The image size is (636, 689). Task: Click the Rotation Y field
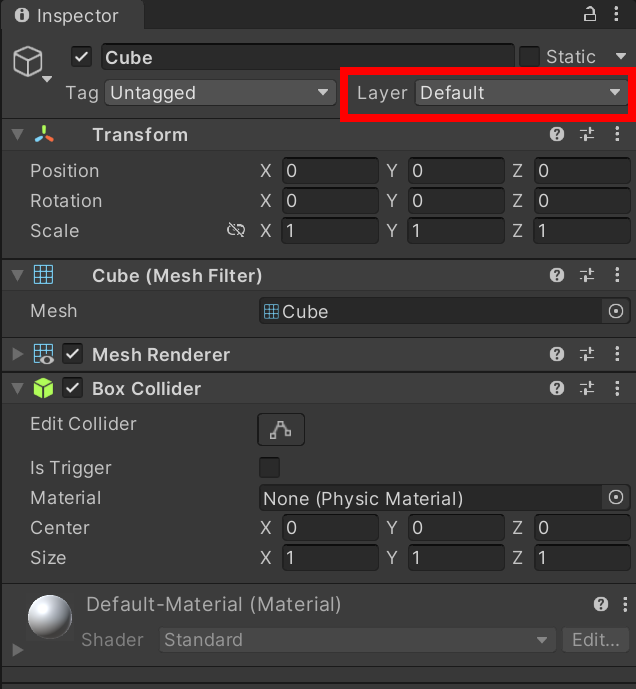coord(456,200)
